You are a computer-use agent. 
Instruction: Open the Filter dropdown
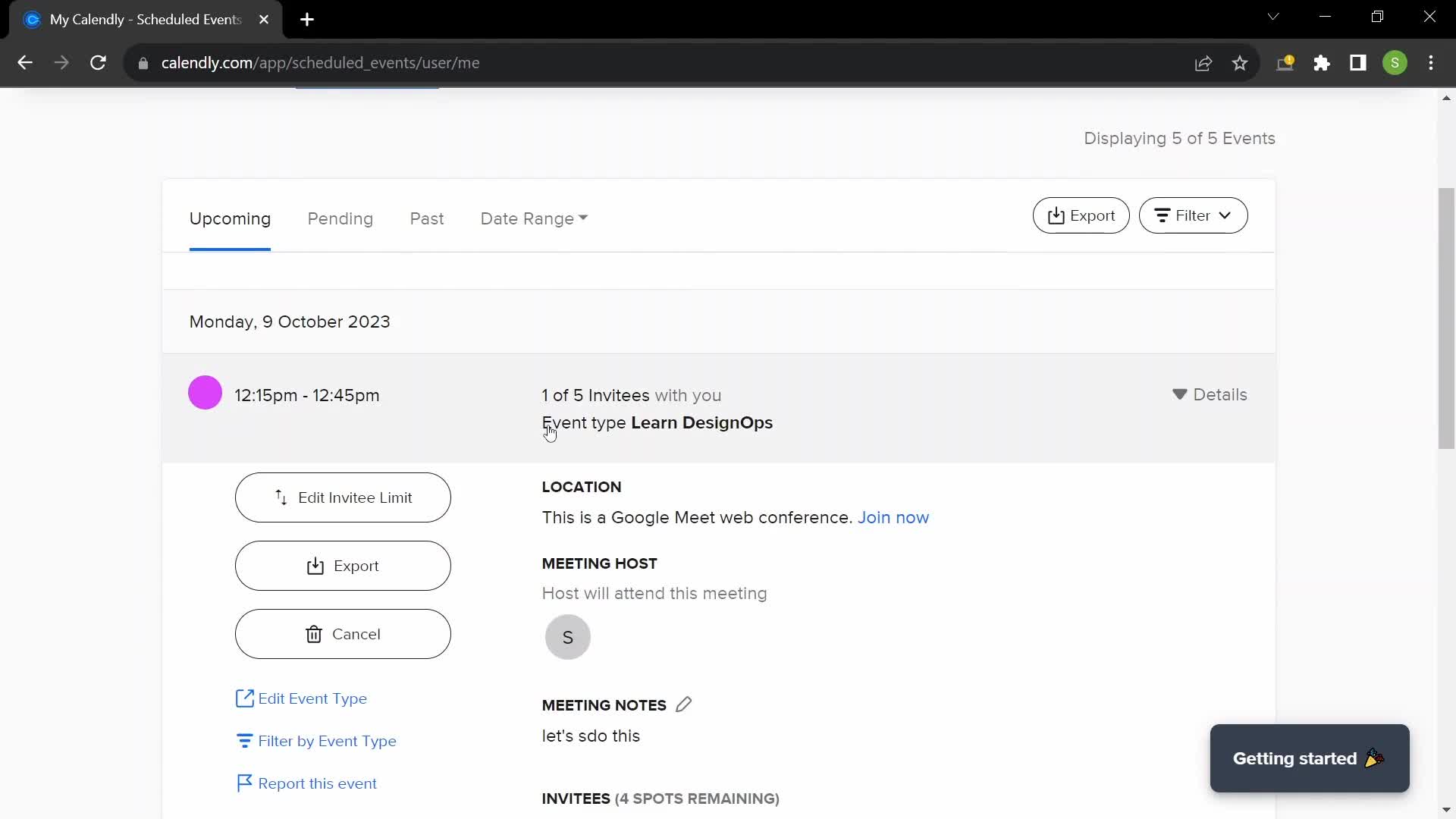pos(1193,215)
